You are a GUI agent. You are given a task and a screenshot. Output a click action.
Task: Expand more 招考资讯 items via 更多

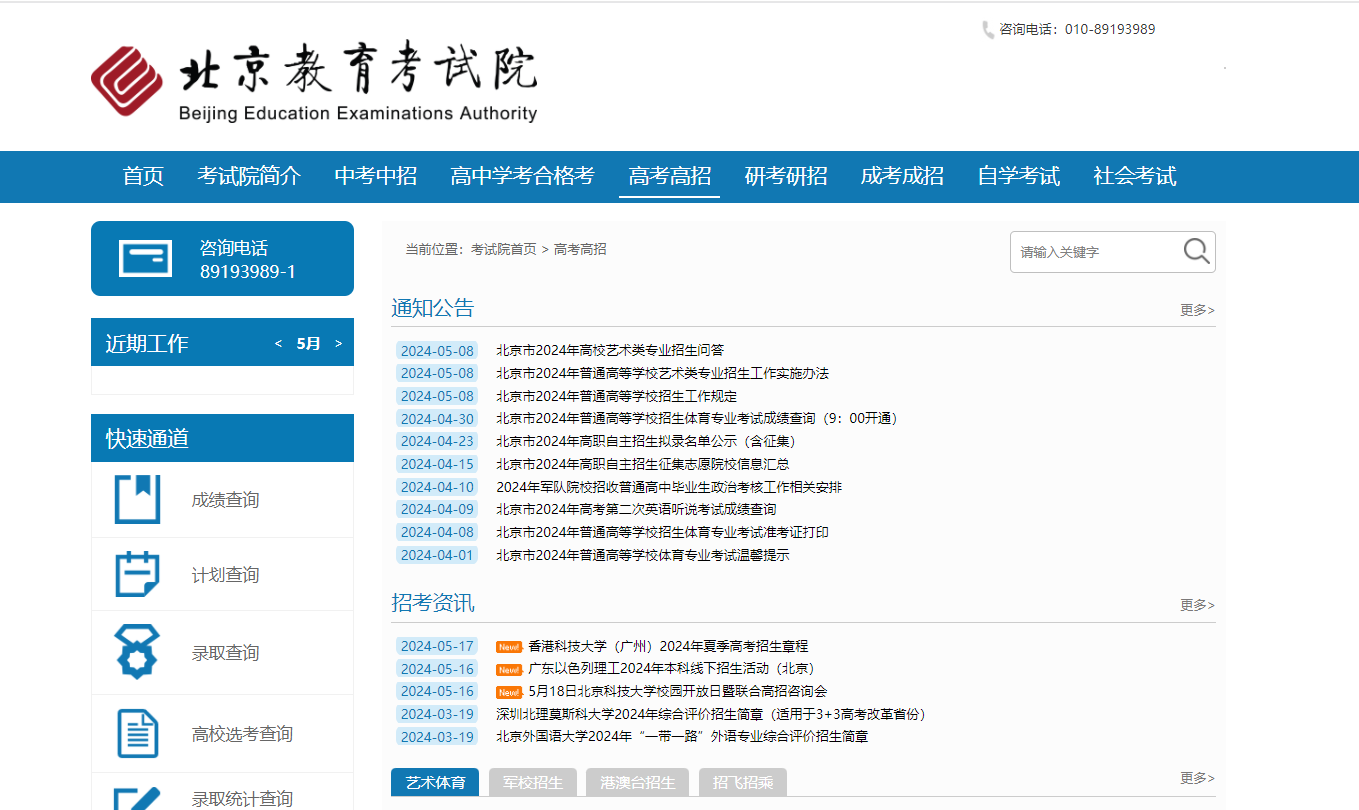pyautogui.click(x=1196, y=605)
